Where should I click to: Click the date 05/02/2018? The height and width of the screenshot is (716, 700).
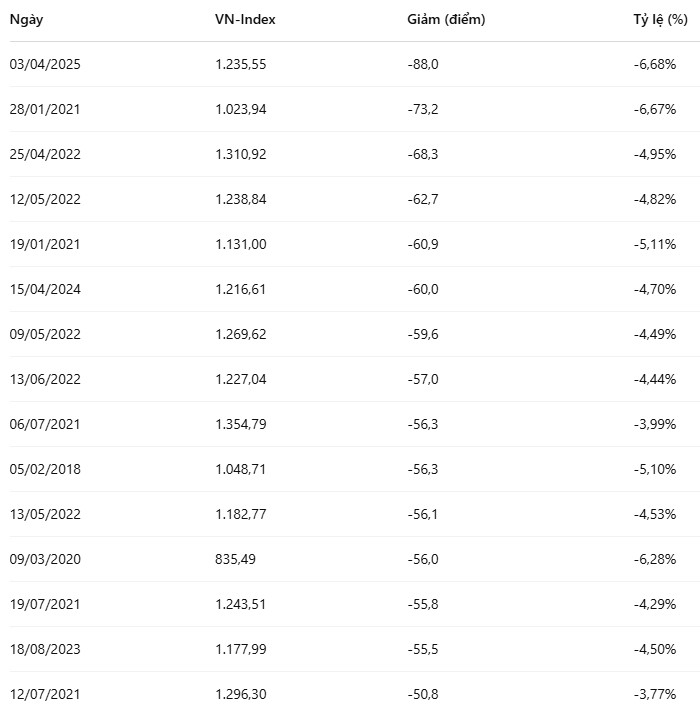tap(45, 469)
